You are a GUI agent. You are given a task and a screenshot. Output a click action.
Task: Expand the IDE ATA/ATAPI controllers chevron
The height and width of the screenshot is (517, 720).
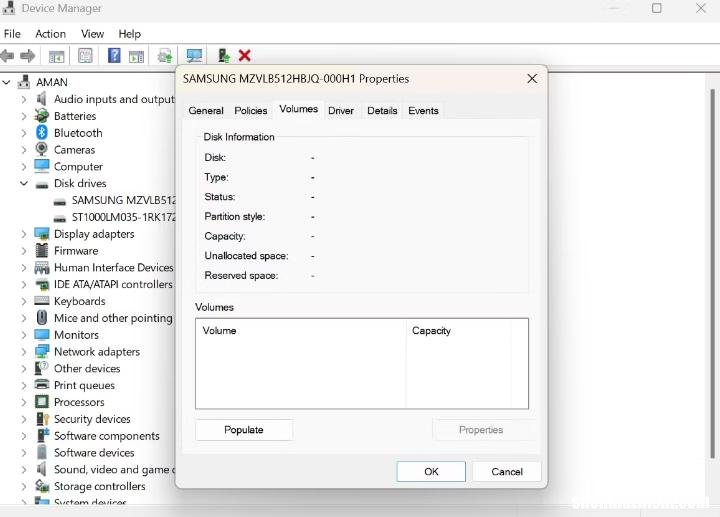click(24, 285)
